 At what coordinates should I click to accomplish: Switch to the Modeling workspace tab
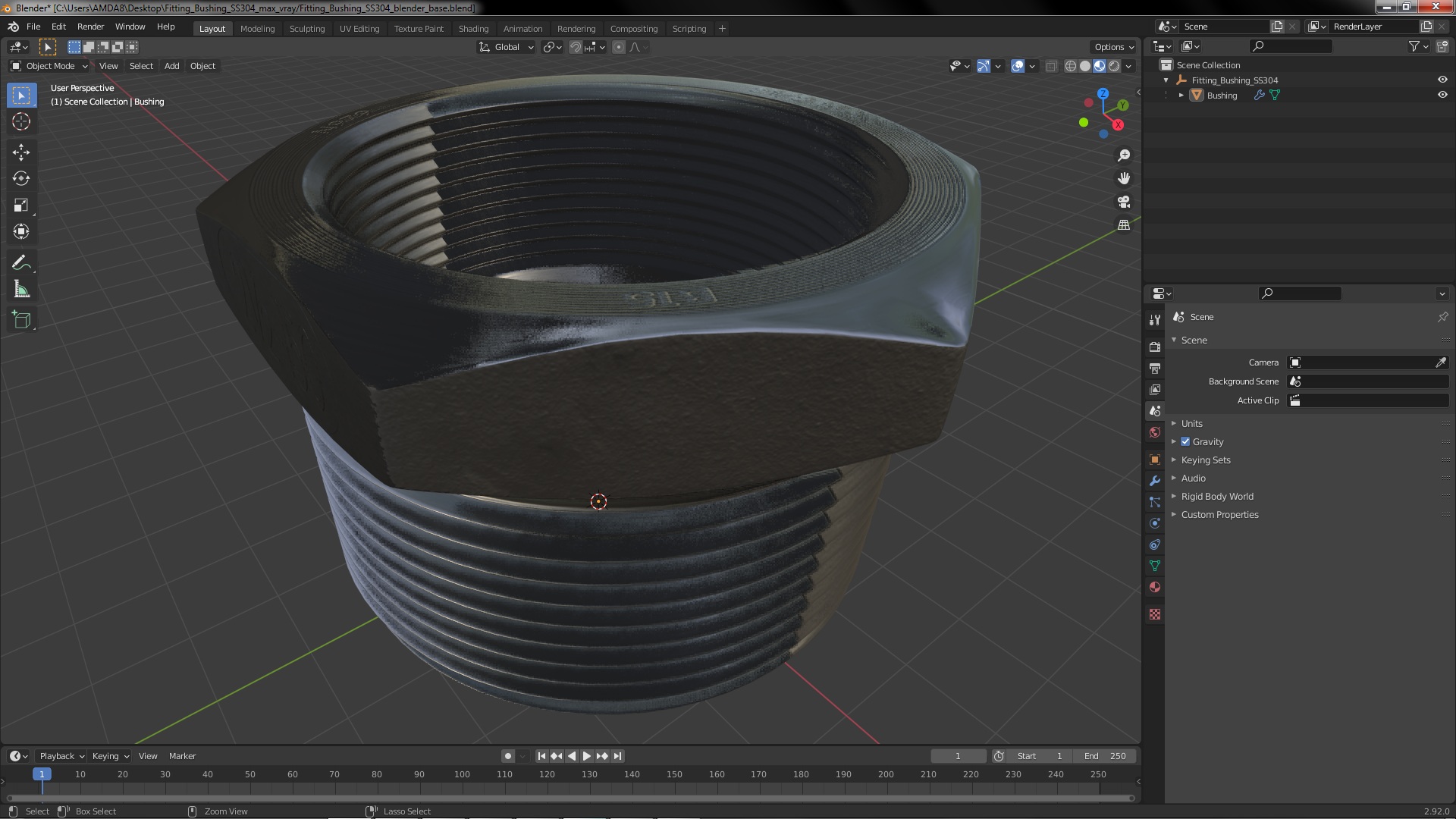(257, 29)
